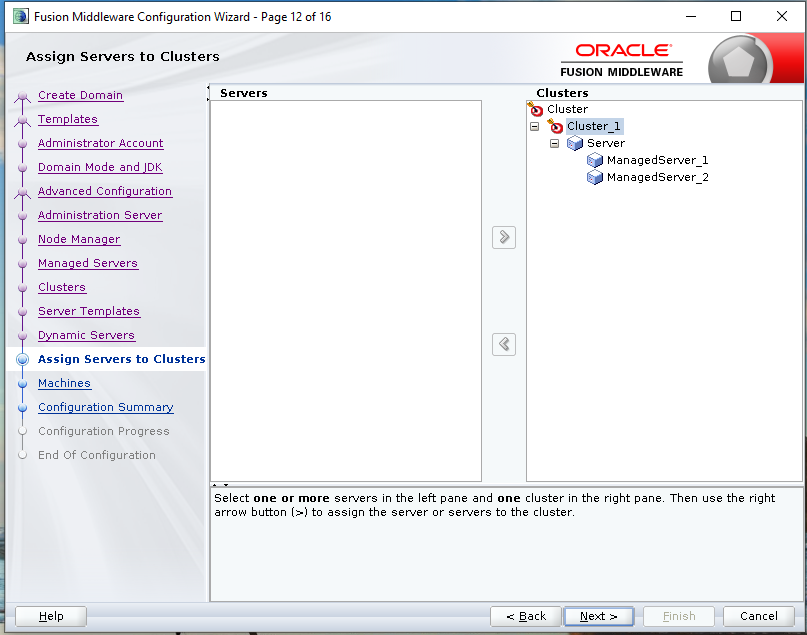Go to Managed Servers step
The width and height of the screenshot is (807, 635).
tap(88, 263)
